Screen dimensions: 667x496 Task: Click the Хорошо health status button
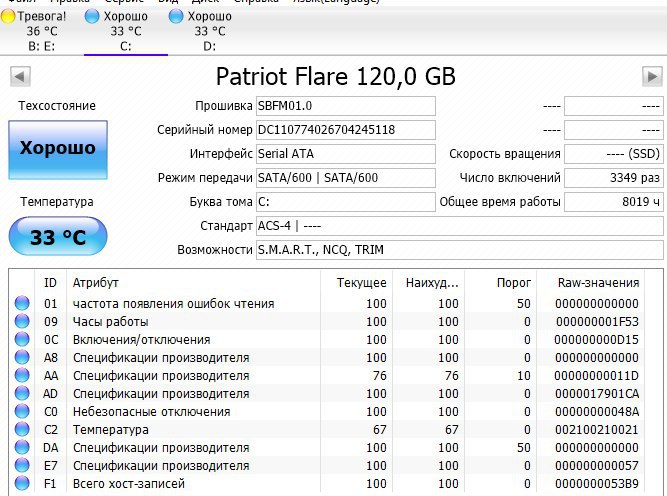coord(58,150)
